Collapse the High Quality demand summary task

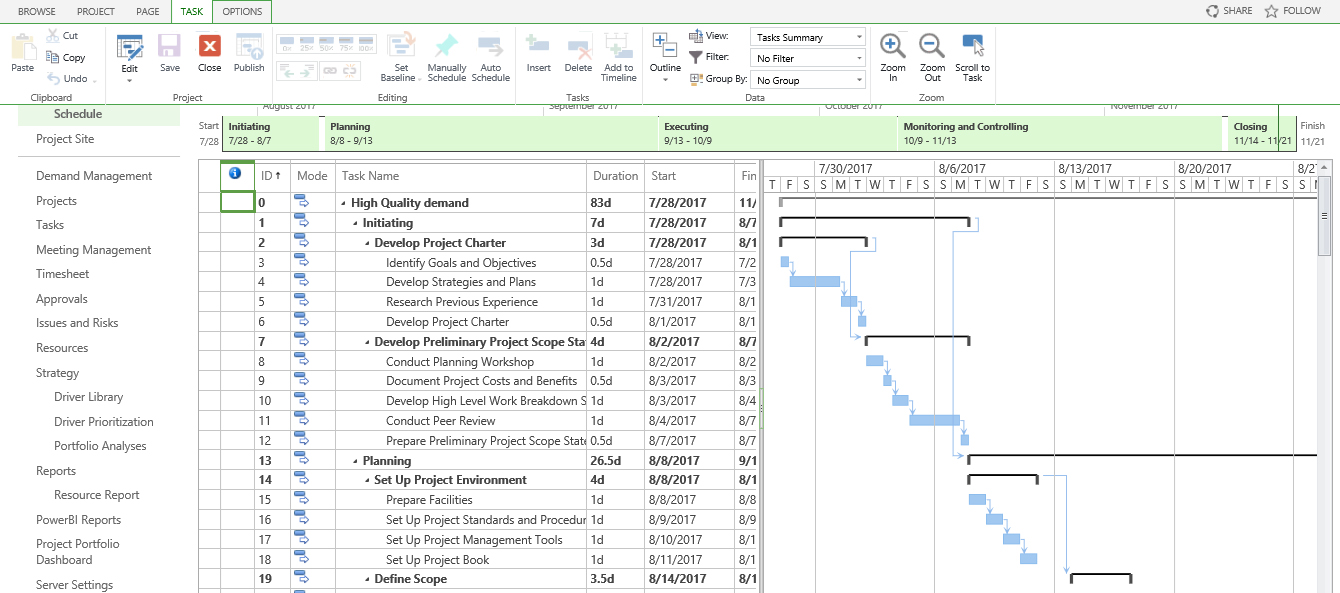pos(344,203)
